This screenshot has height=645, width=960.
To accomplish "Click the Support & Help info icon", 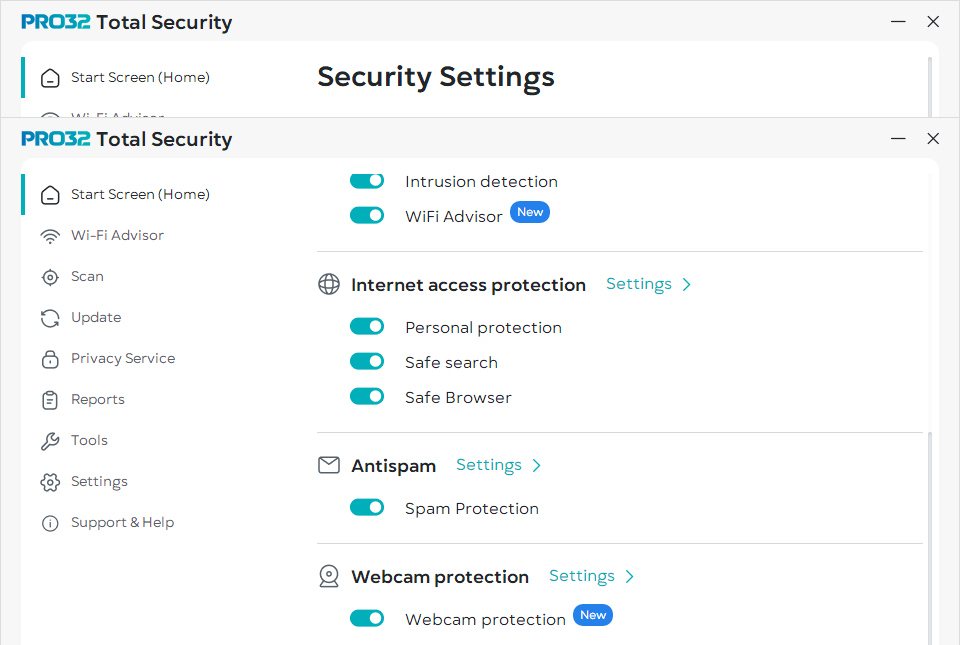I will 50,523.
